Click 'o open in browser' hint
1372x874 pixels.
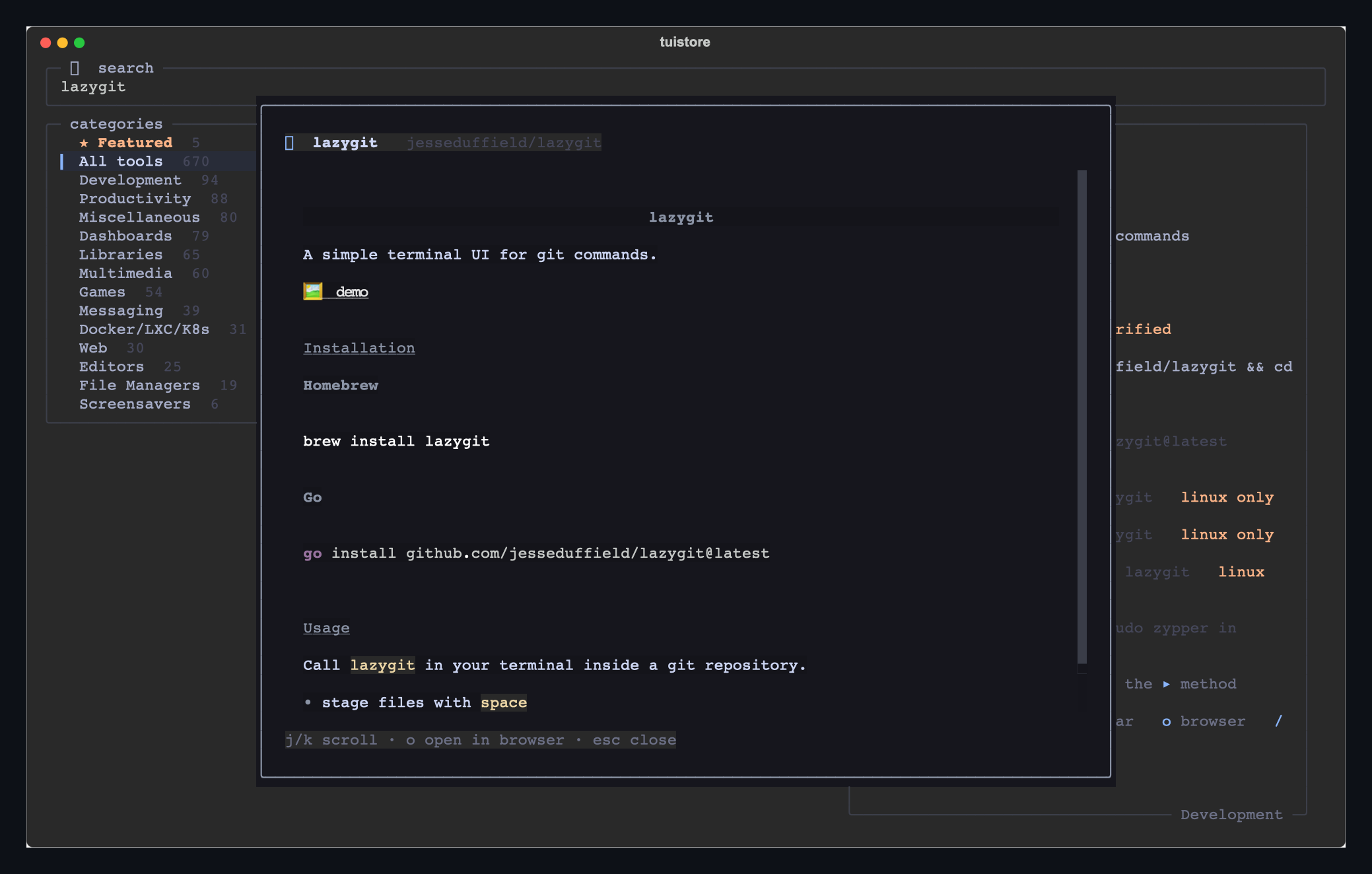tap(485, 740)
